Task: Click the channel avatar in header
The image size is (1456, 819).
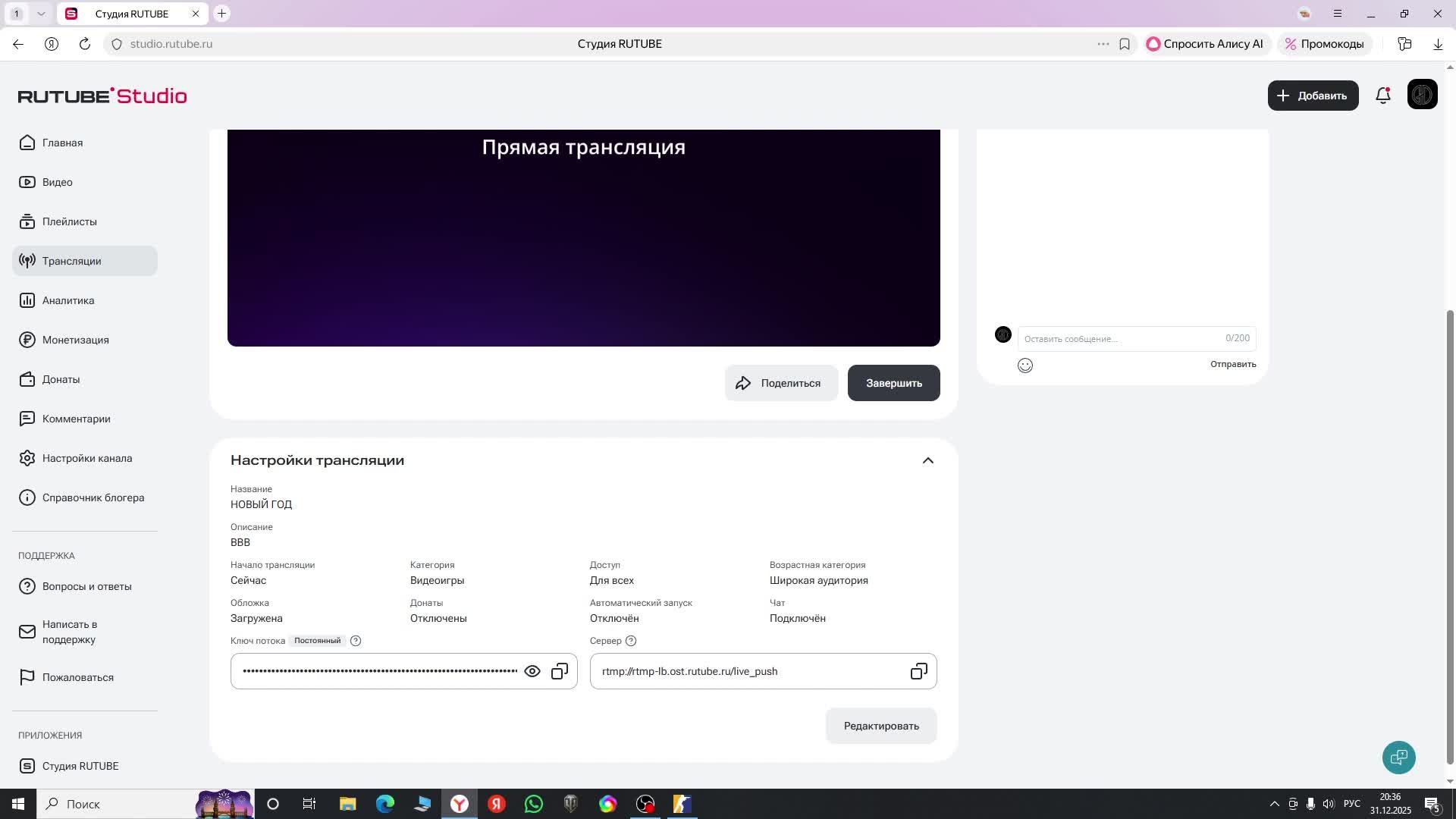Action: [1422, 96]
